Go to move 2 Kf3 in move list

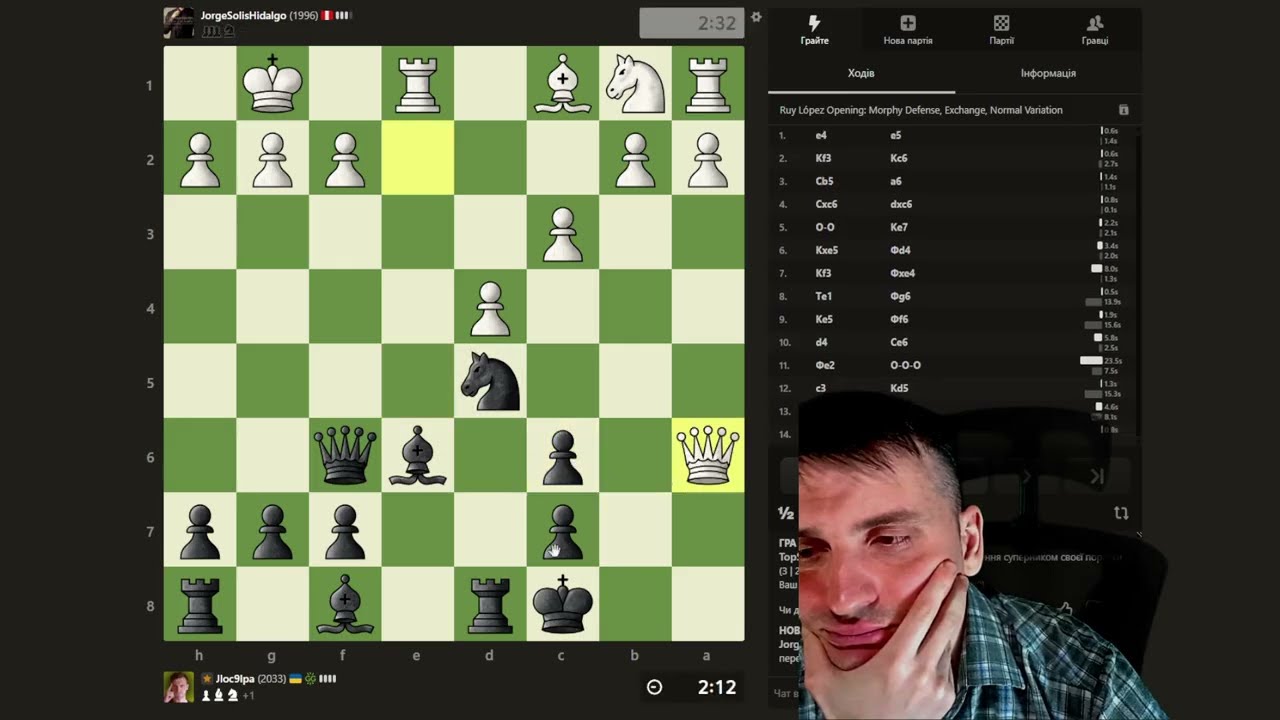pyautogui.click(x=823, y=158)
